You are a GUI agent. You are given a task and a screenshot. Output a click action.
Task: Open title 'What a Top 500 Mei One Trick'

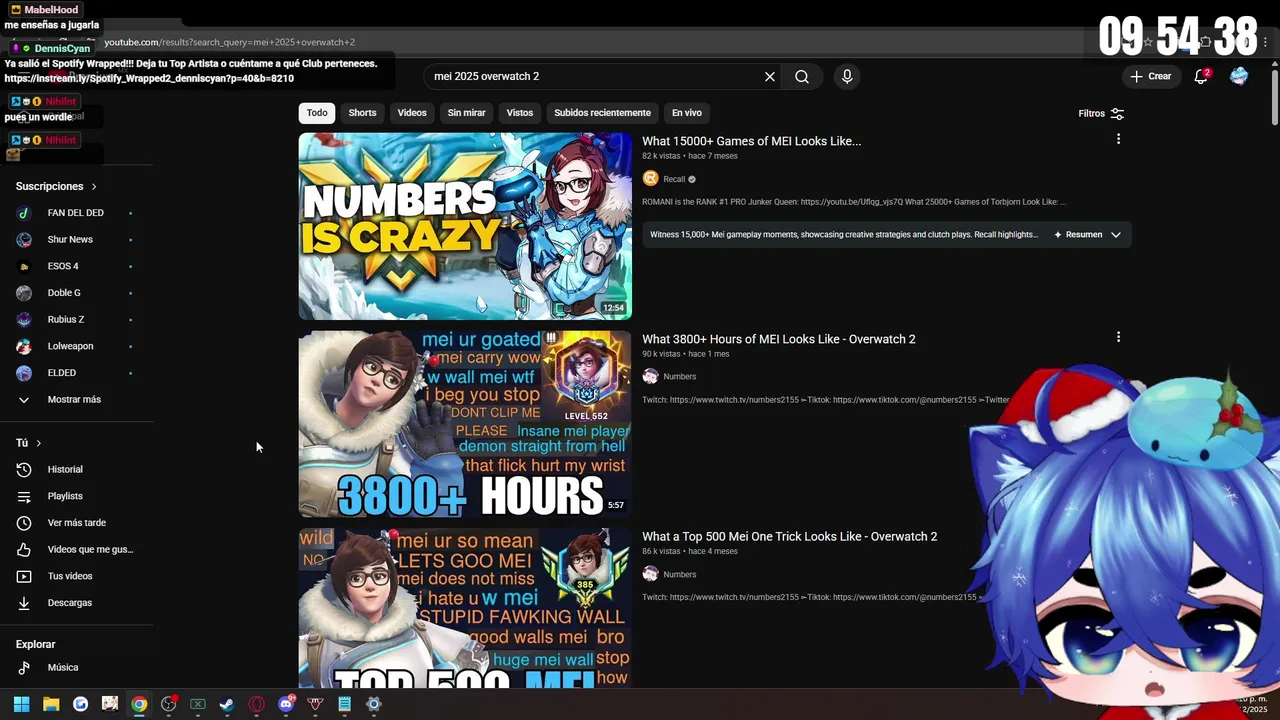pyautogui.click(x=790, y=537)
